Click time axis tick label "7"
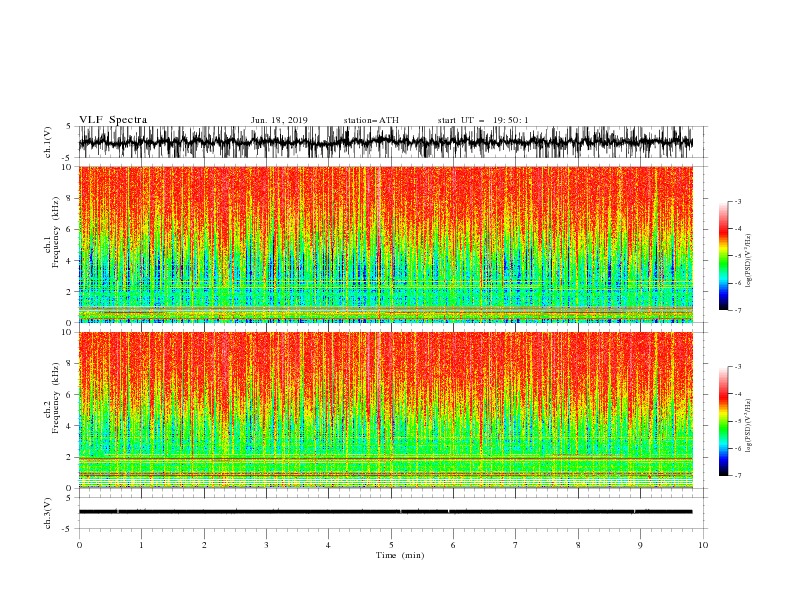Image resolution: width=792 pixels, height=612 pixels. [516, 545]
